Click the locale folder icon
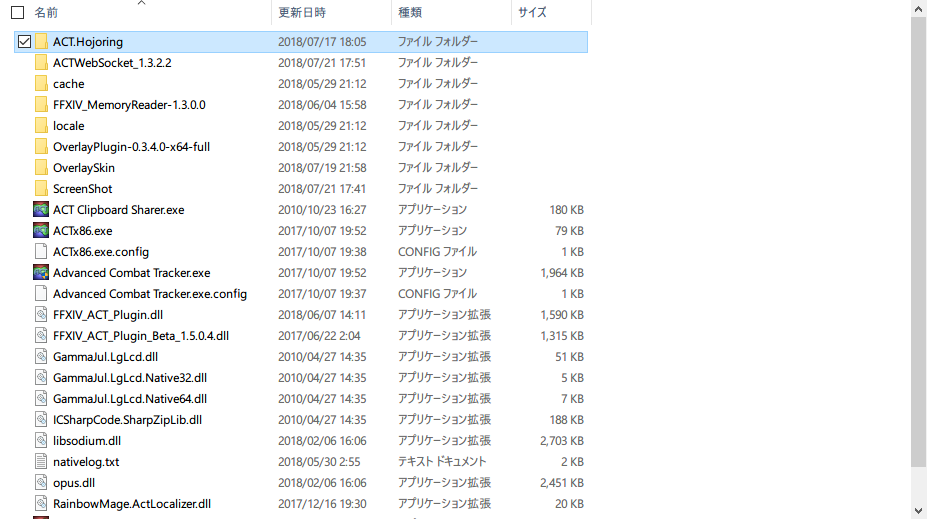This screenshot has width=927, height=519. coord(41,125)
